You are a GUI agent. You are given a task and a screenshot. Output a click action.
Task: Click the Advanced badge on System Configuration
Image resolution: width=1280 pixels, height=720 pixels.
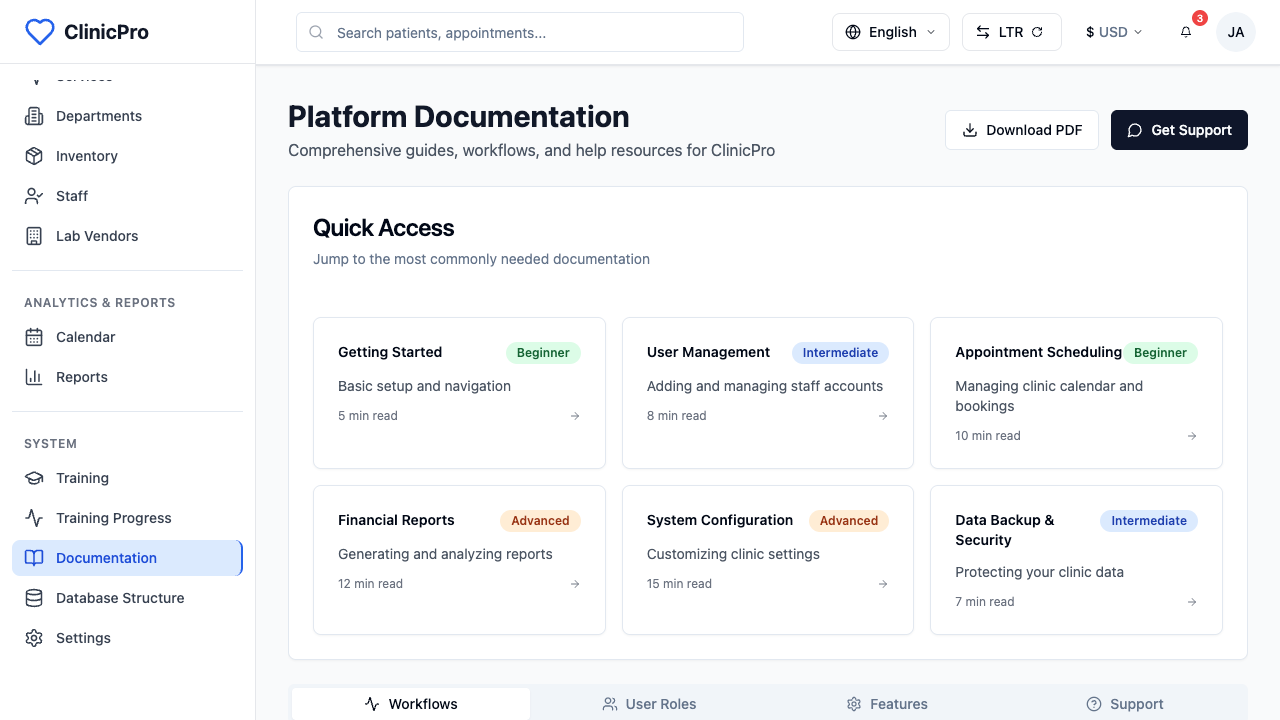point(849,521)
